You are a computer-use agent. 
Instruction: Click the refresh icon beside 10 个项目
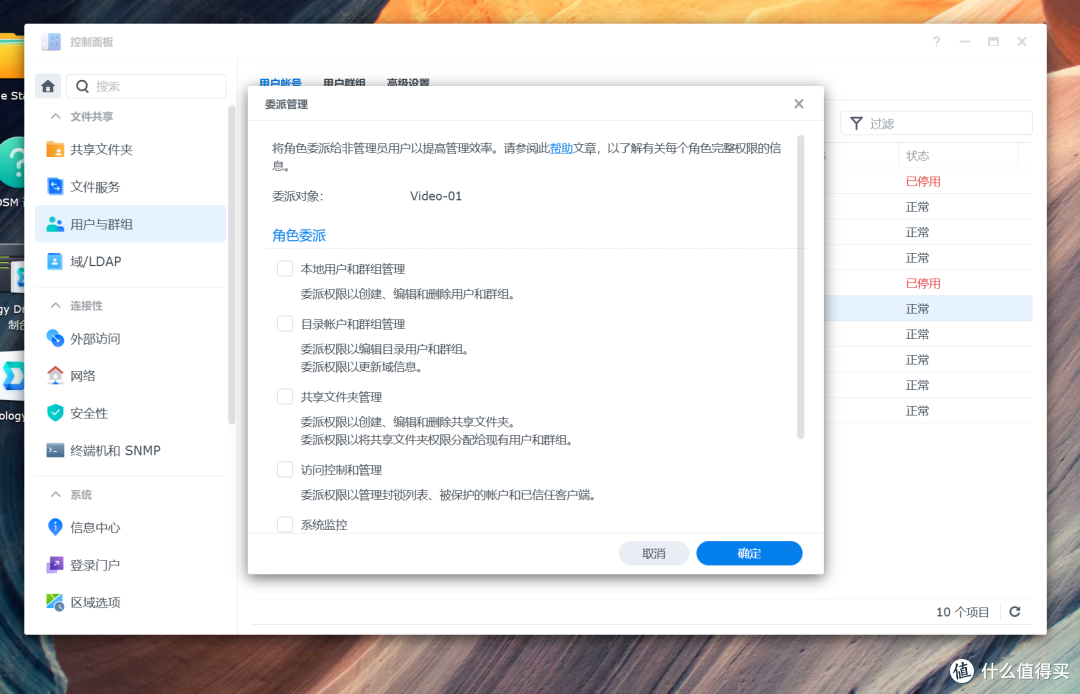pos(1015,611)
